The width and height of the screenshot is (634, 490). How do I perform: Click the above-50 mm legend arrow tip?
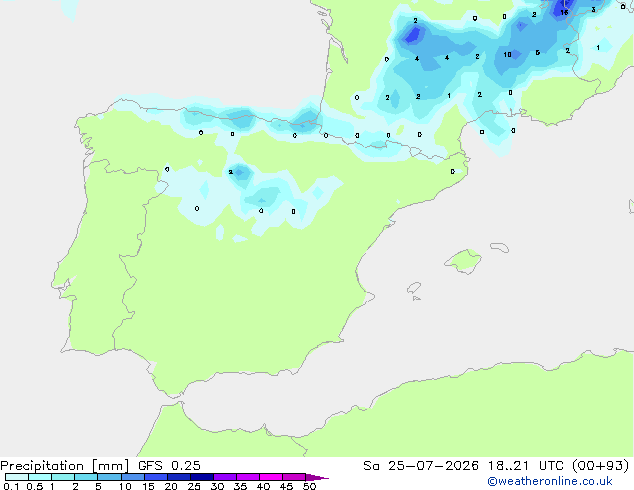317,477
